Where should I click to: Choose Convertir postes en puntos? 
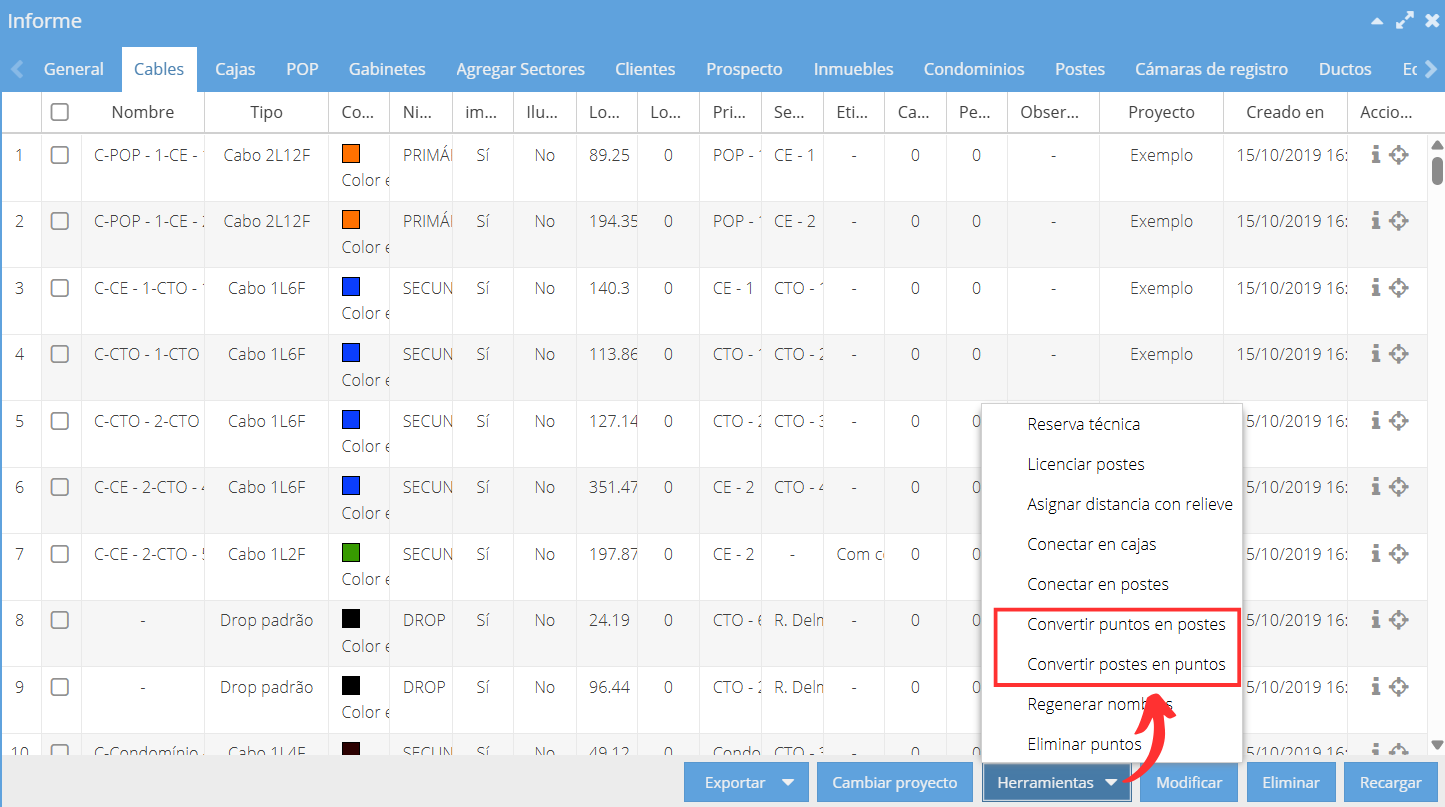1112,664
